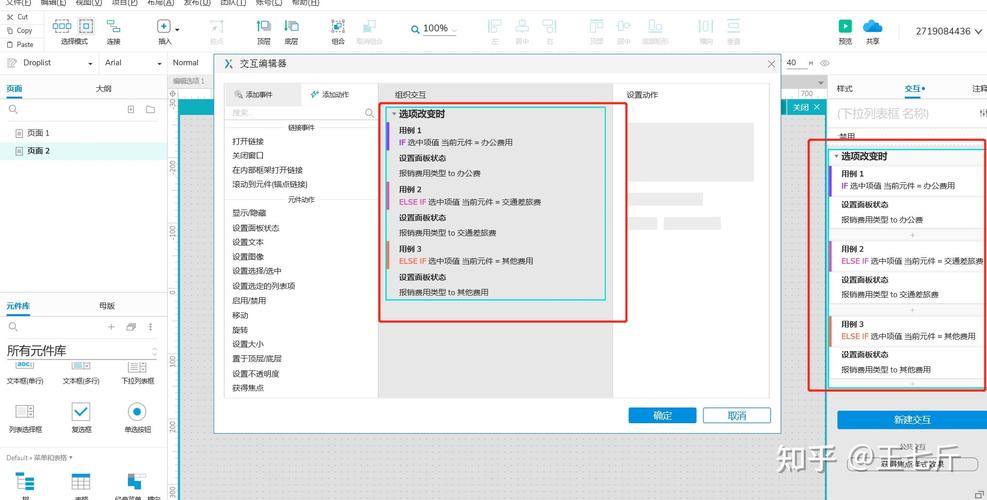Collapse 选项改变时 event in interaction editor
The width and height of the screenshot is (987, 500).
coord(394,114)
